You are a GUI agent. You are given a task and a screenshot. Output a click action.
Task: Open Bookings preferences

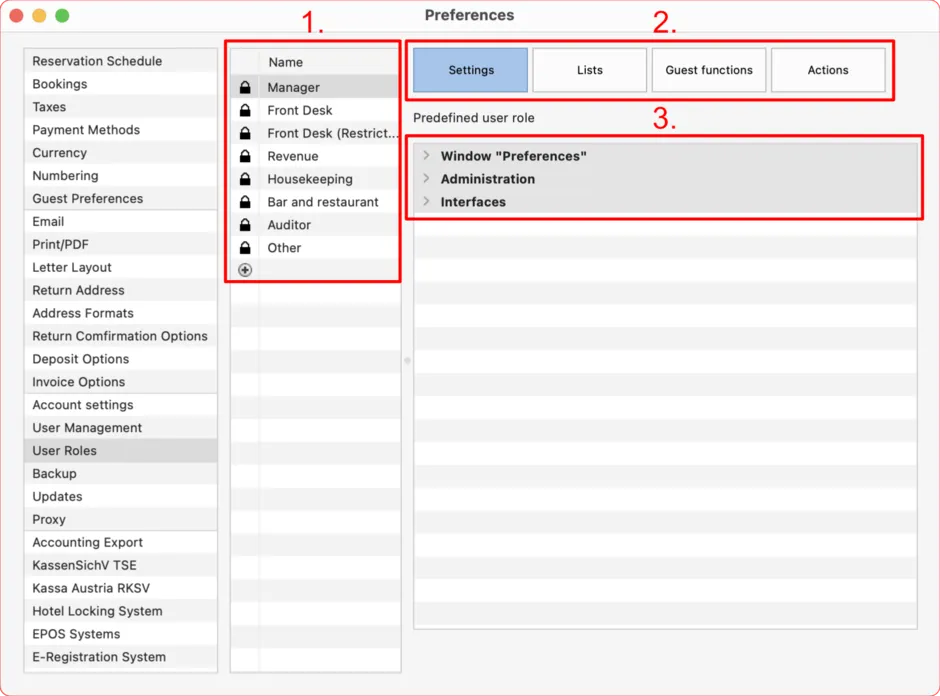point(120,84)
